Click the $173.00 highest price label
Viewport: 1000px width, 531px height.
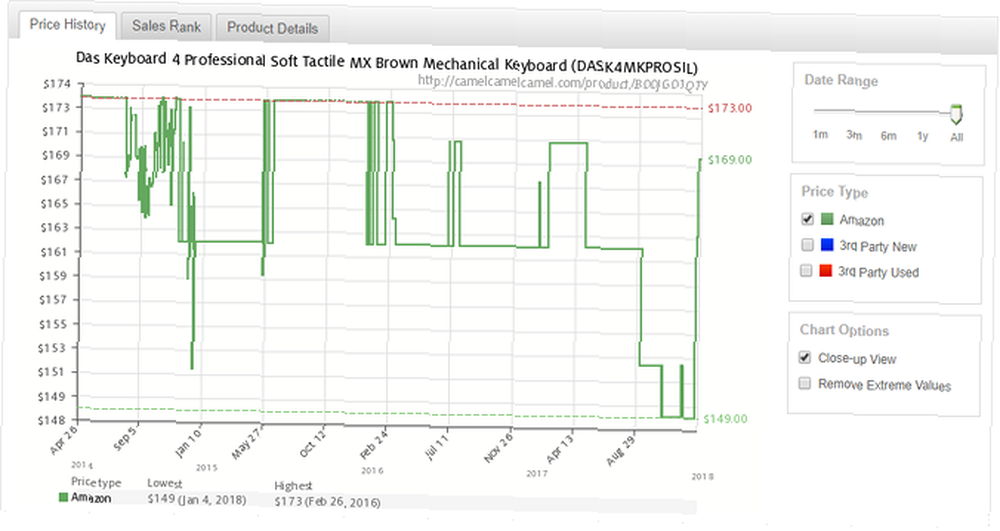coord(730,108)
